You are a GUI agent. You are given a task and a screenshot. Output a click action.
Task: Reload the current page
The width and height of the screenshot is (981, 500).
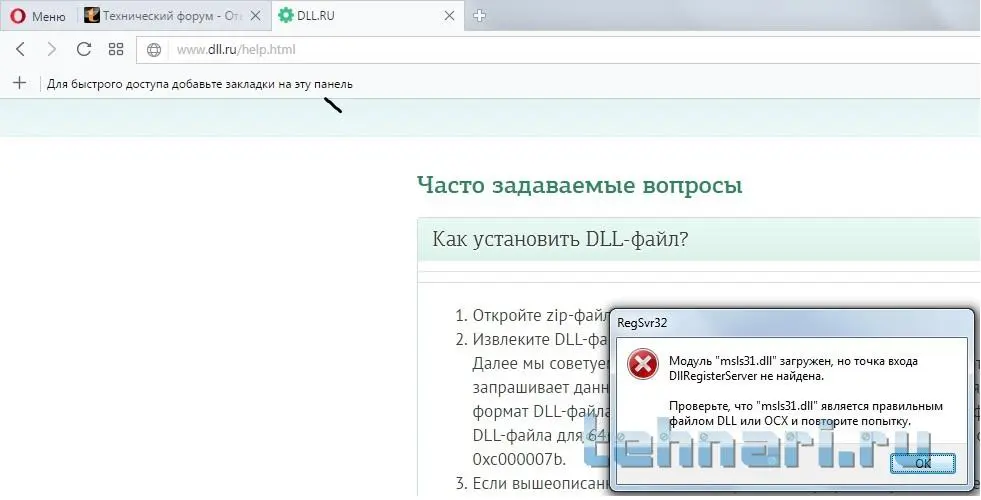(x=84, y=49)
